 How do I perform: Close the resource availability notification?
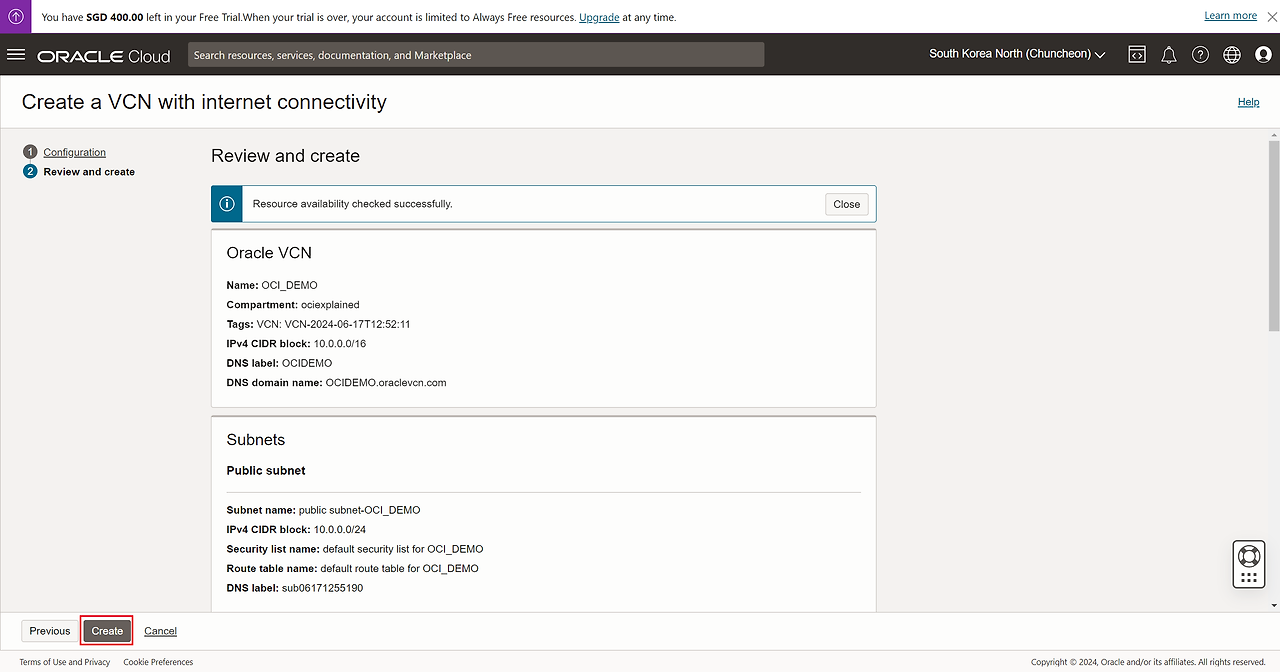(x=846, y=204)
